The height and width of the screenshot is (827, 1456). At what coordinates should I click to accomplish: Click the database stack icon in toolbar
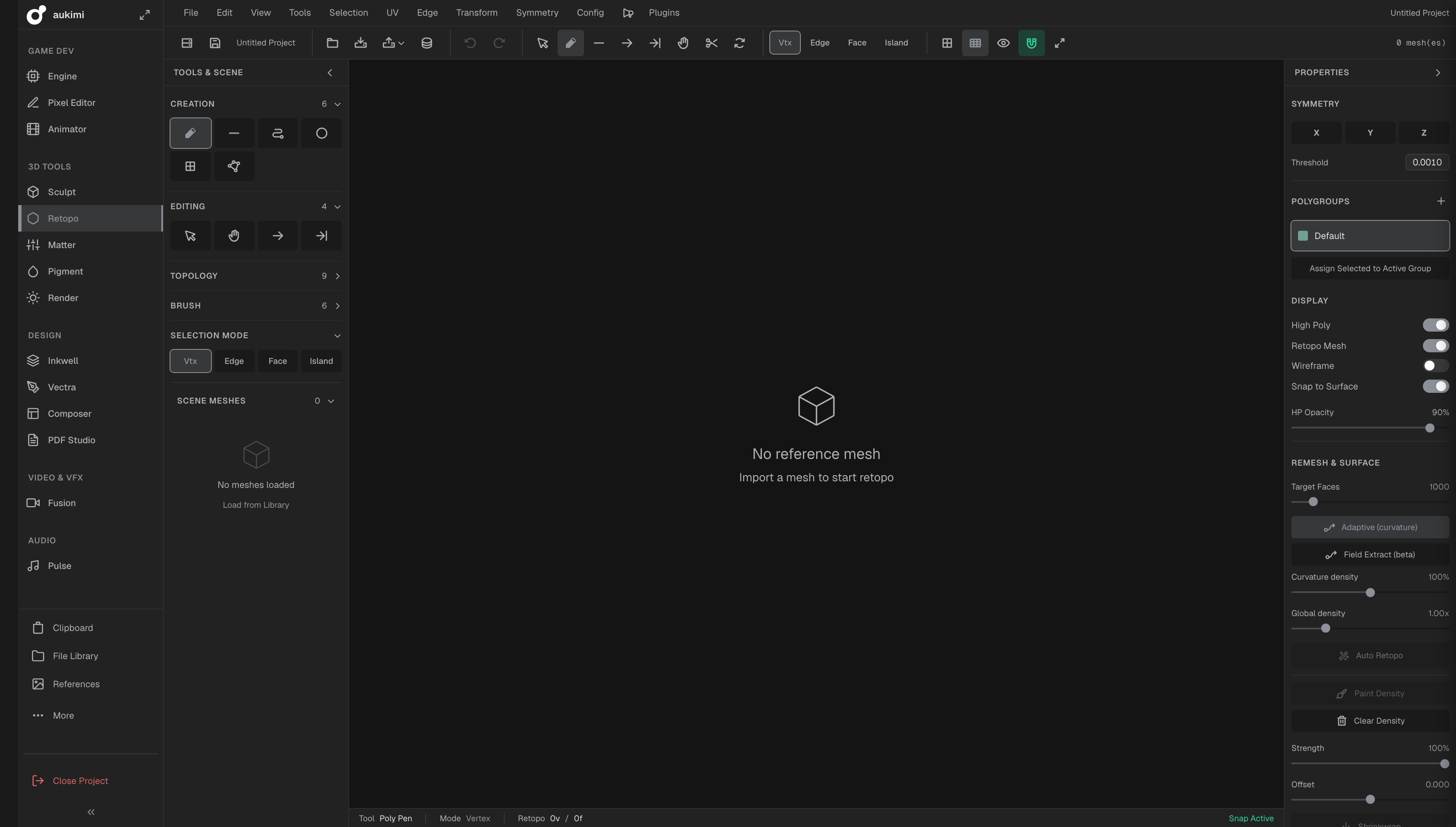[426, 43]
